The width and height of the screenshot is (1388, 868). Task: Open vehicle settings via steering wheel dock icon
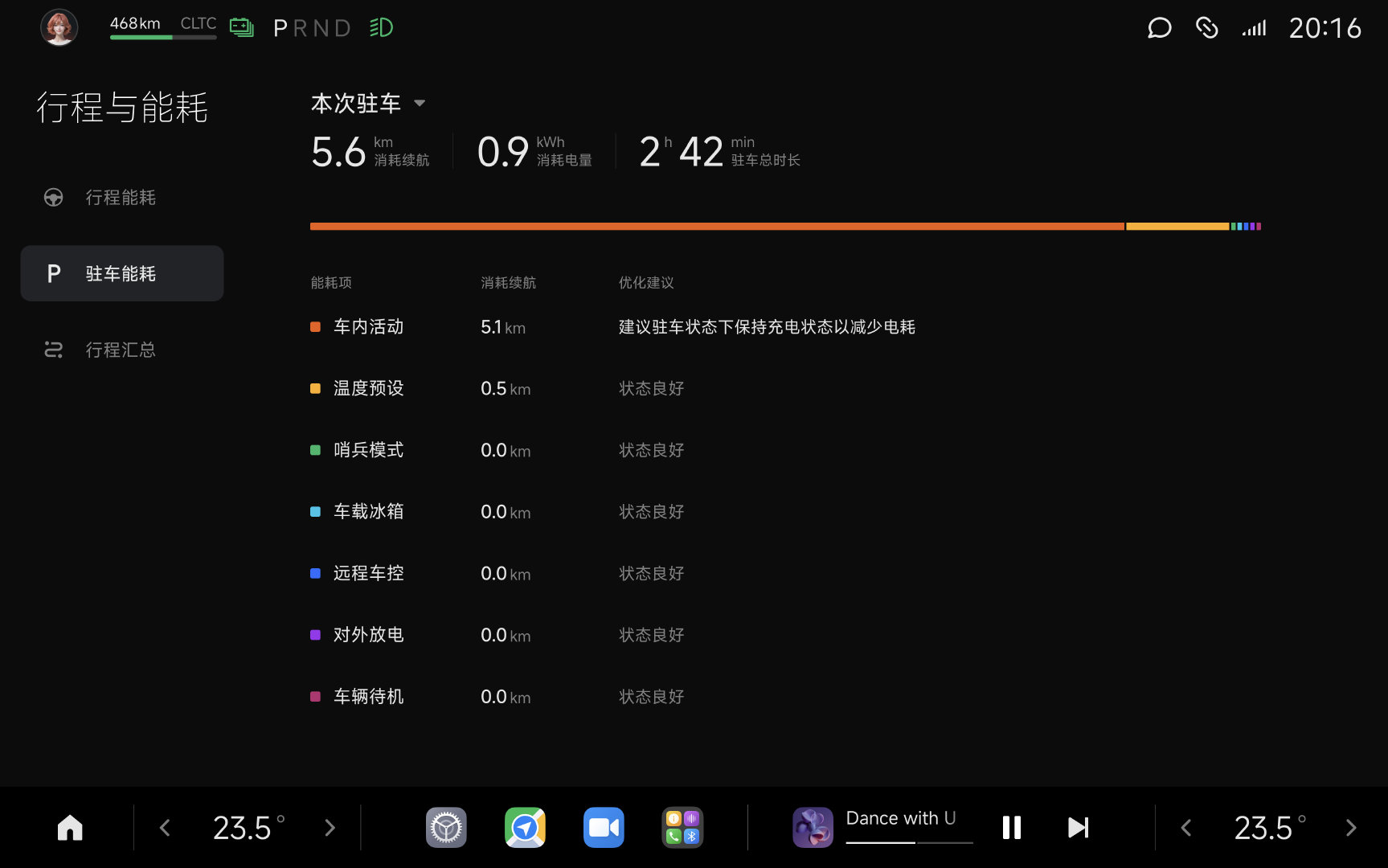click(x=445, y=827)
